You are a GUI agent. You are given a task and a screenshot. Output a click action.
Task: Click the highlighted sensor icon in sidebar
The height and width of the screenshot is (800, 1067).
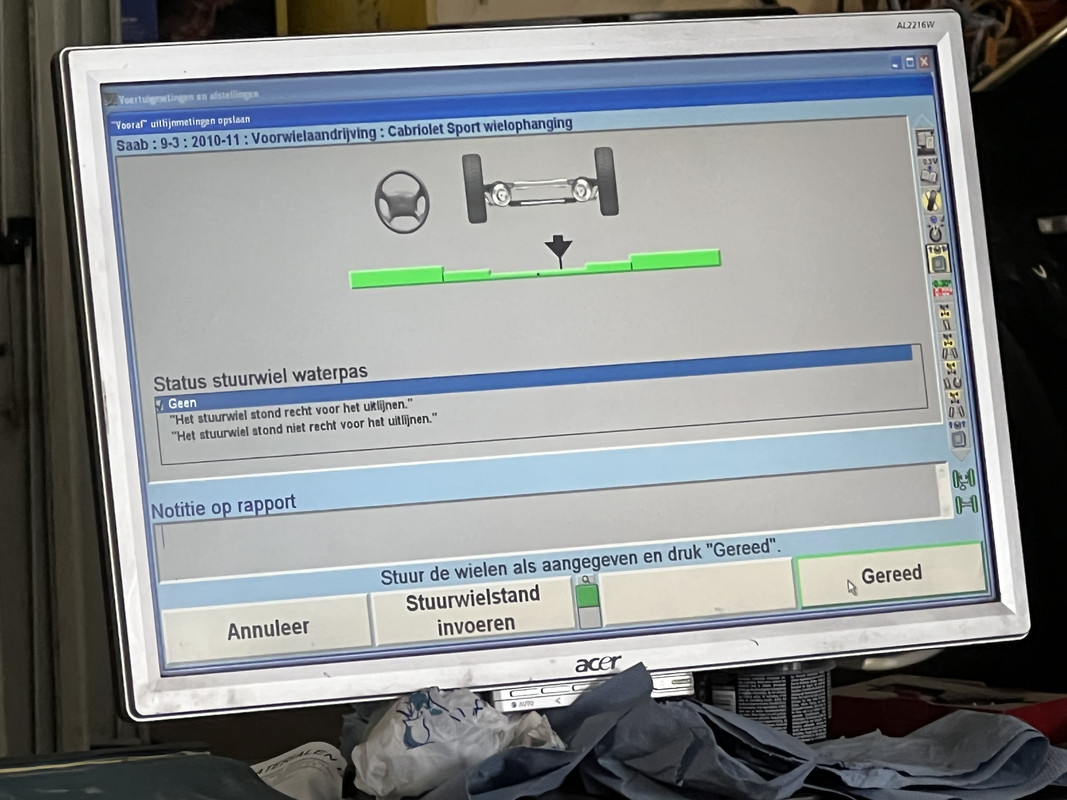coord(939,259)
